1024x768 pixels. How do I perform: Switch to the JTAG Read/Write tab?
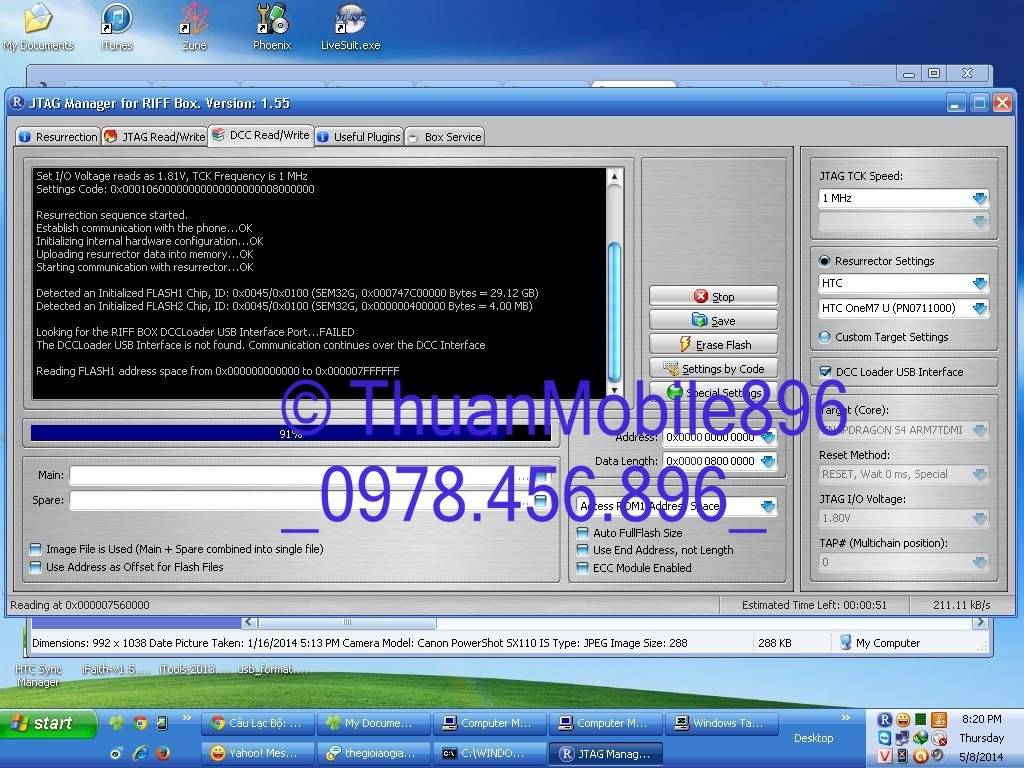point(155,137)
